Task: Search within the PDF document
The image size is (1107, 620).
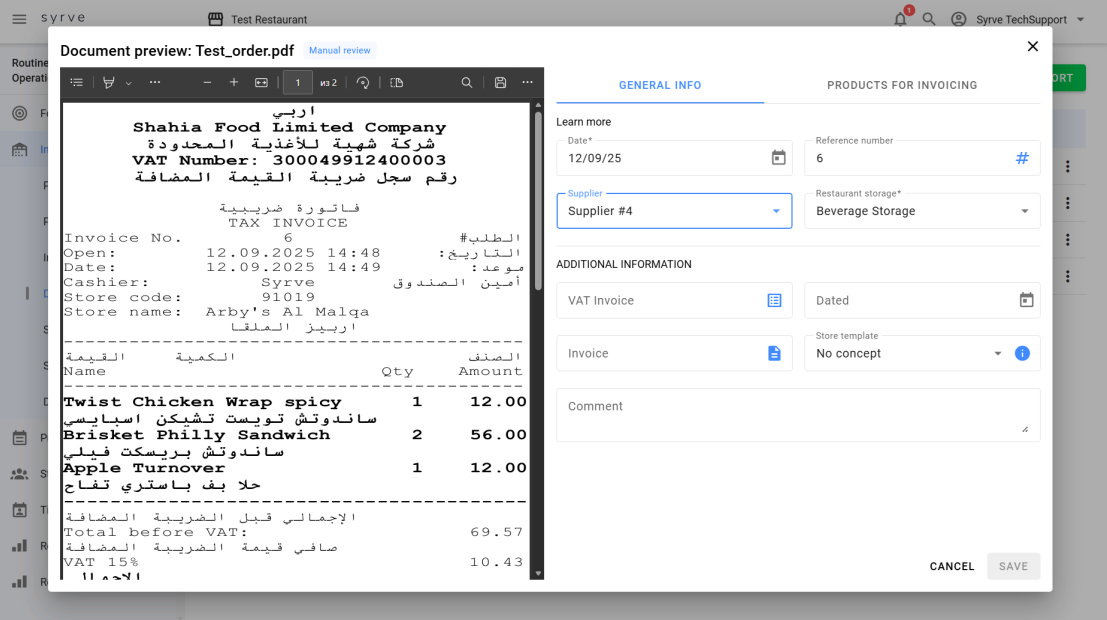Action: (467, 83)
